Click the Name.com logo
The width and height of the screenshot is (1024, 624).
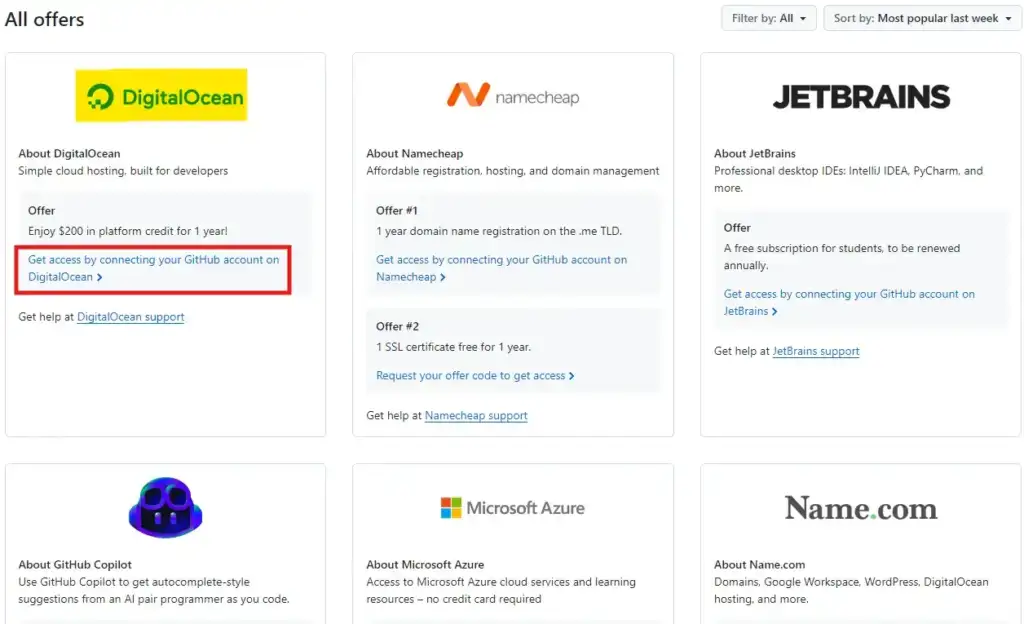pyautogui.click(x=861, y=508)
